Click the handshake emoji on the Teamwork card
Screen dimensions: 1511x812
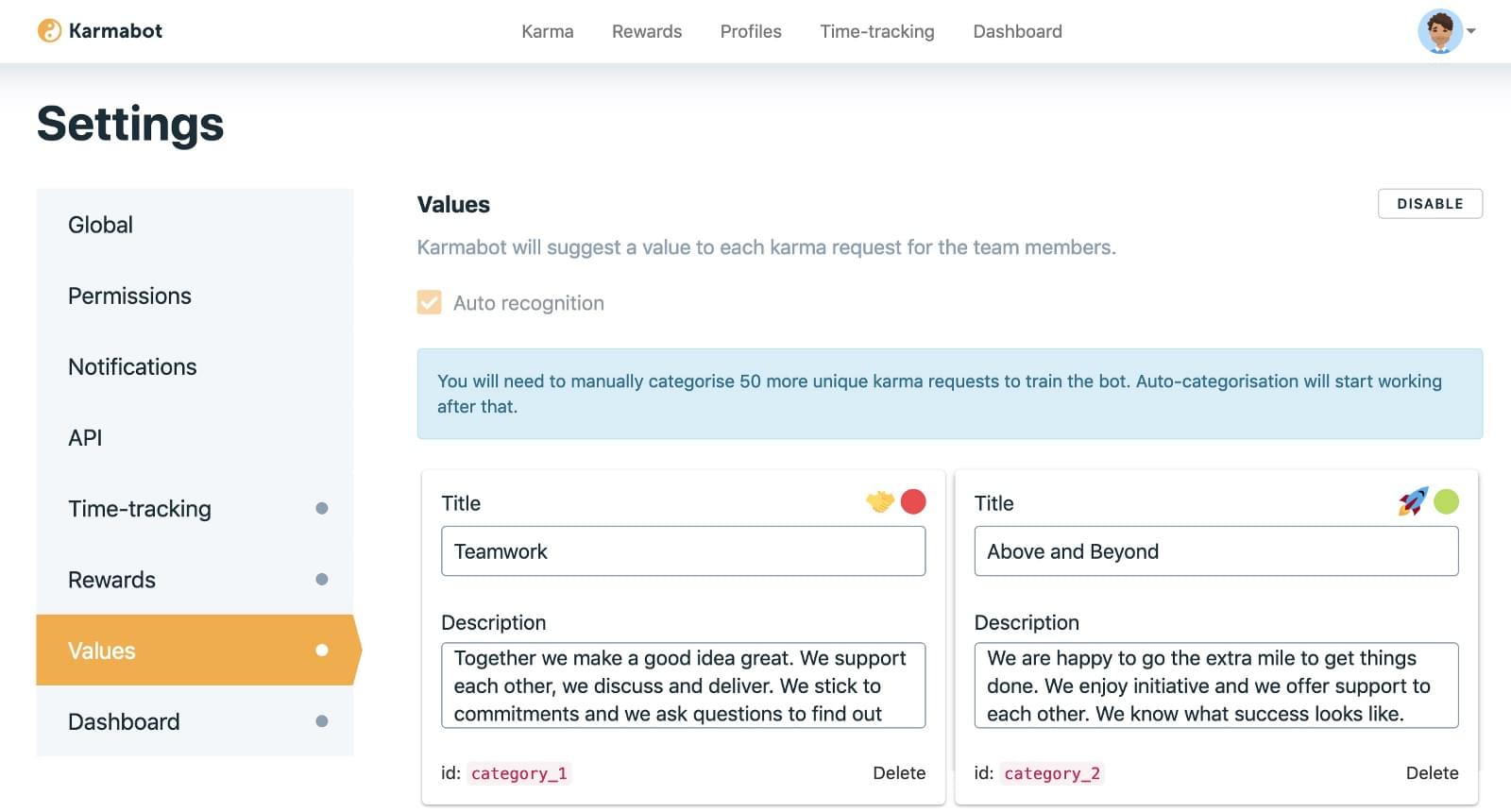(879, 501)
